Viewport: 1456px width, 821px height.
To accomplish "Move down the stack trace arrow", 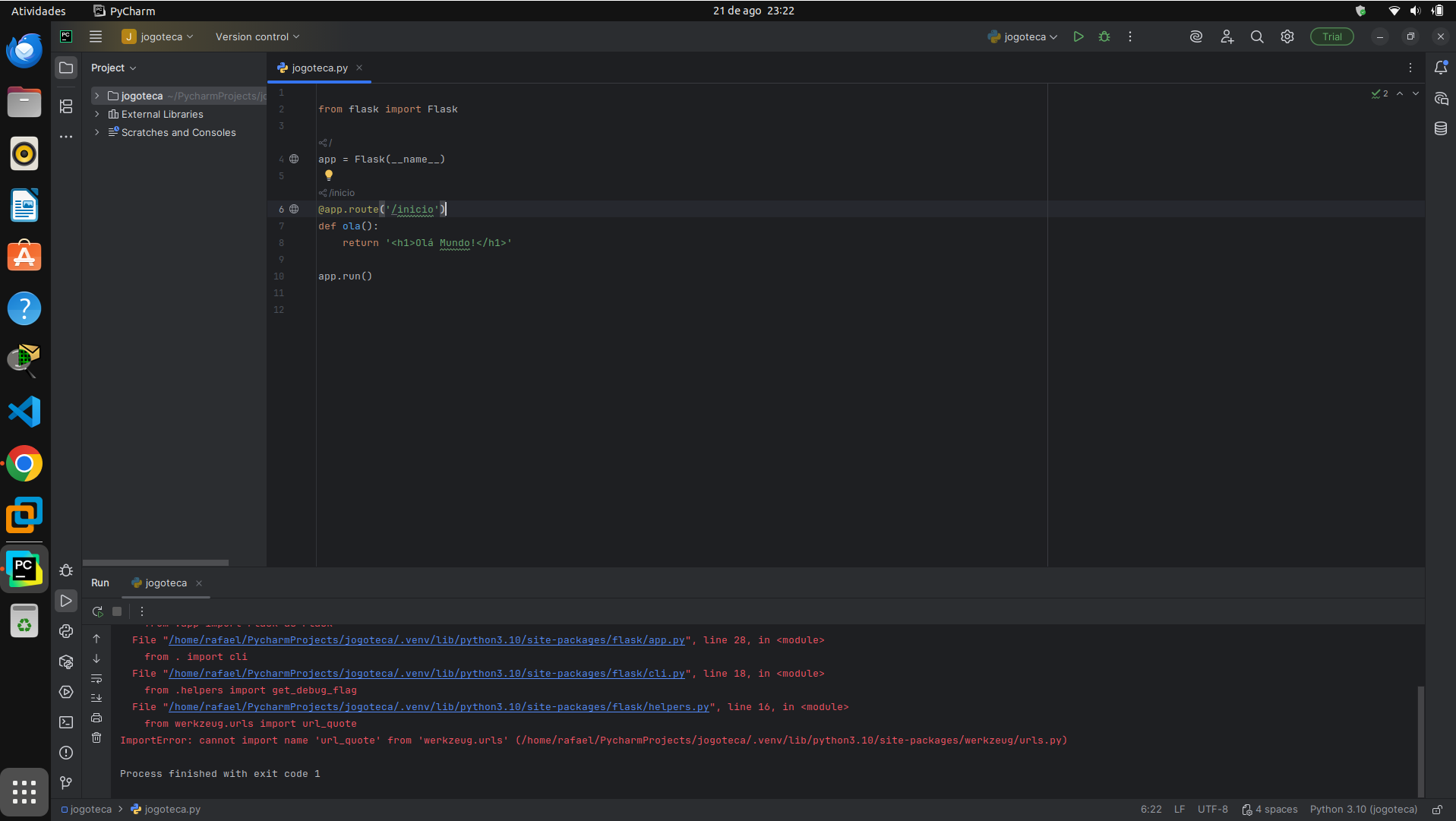I will tap(96, 658).
